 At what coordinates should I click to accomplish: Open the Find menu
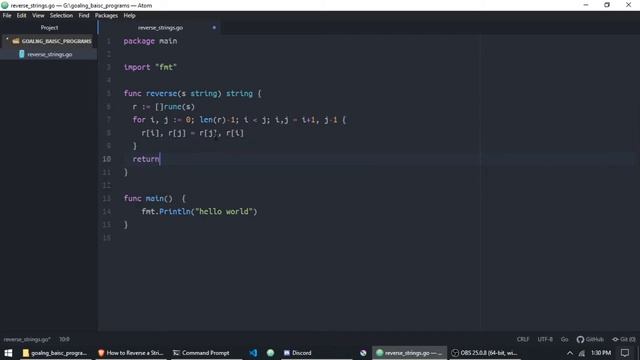[x=84, y=16]
